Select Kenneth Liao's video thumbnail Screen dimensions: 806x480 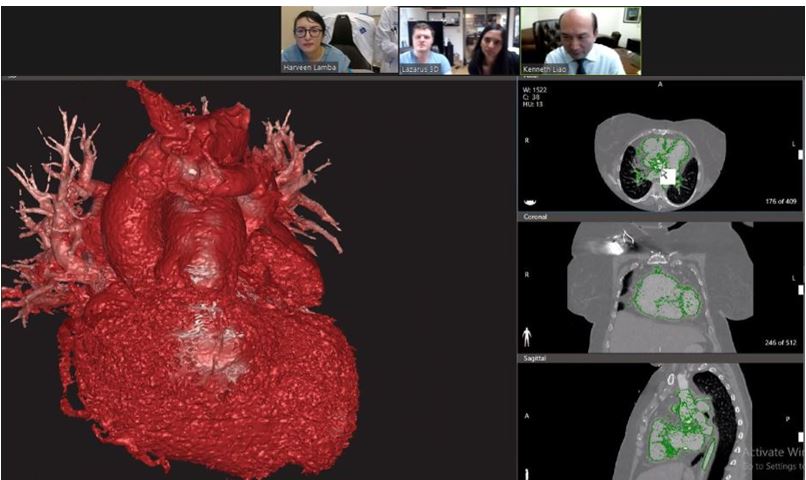coord(581,41)
